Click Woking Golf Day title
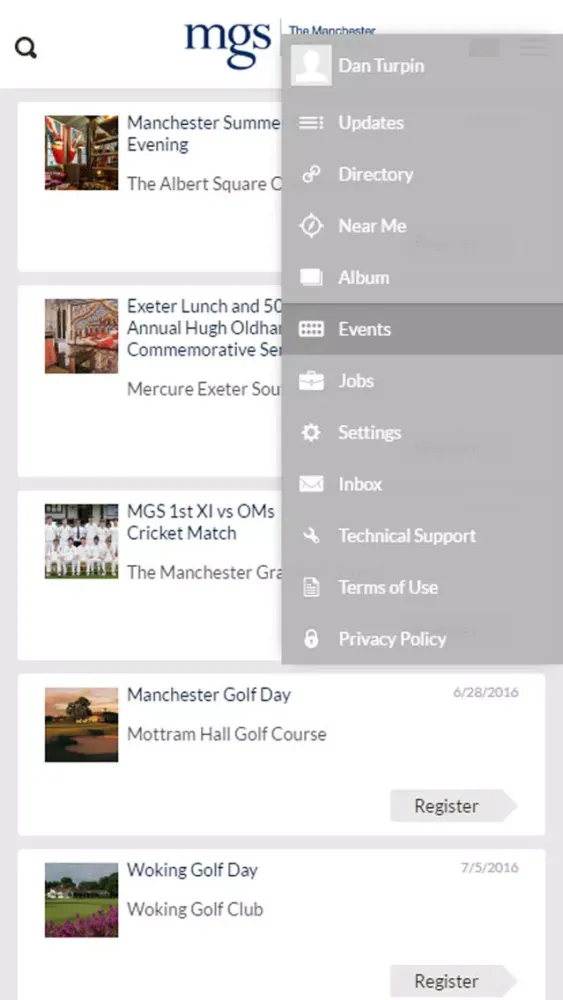563x1000 pixels. pyautogui.click(x=193, y=870)
